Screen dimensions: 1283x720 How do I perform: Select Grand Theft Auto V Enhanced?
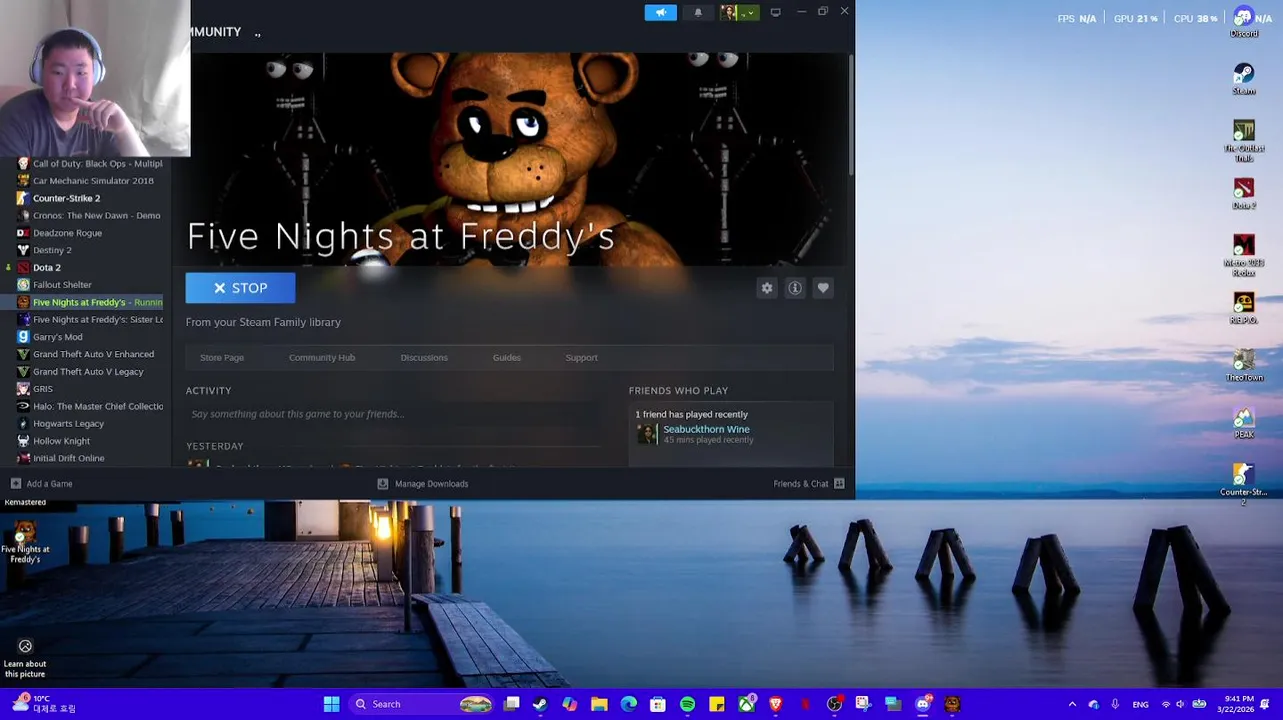tap(90, 354)
